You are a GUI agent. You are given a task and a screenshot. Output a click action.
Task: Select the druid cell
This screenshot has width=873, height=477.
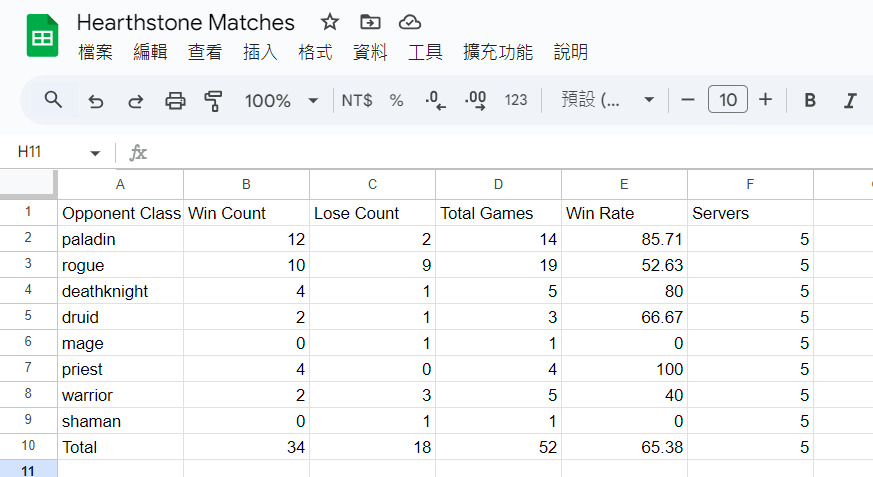point(120,317)
